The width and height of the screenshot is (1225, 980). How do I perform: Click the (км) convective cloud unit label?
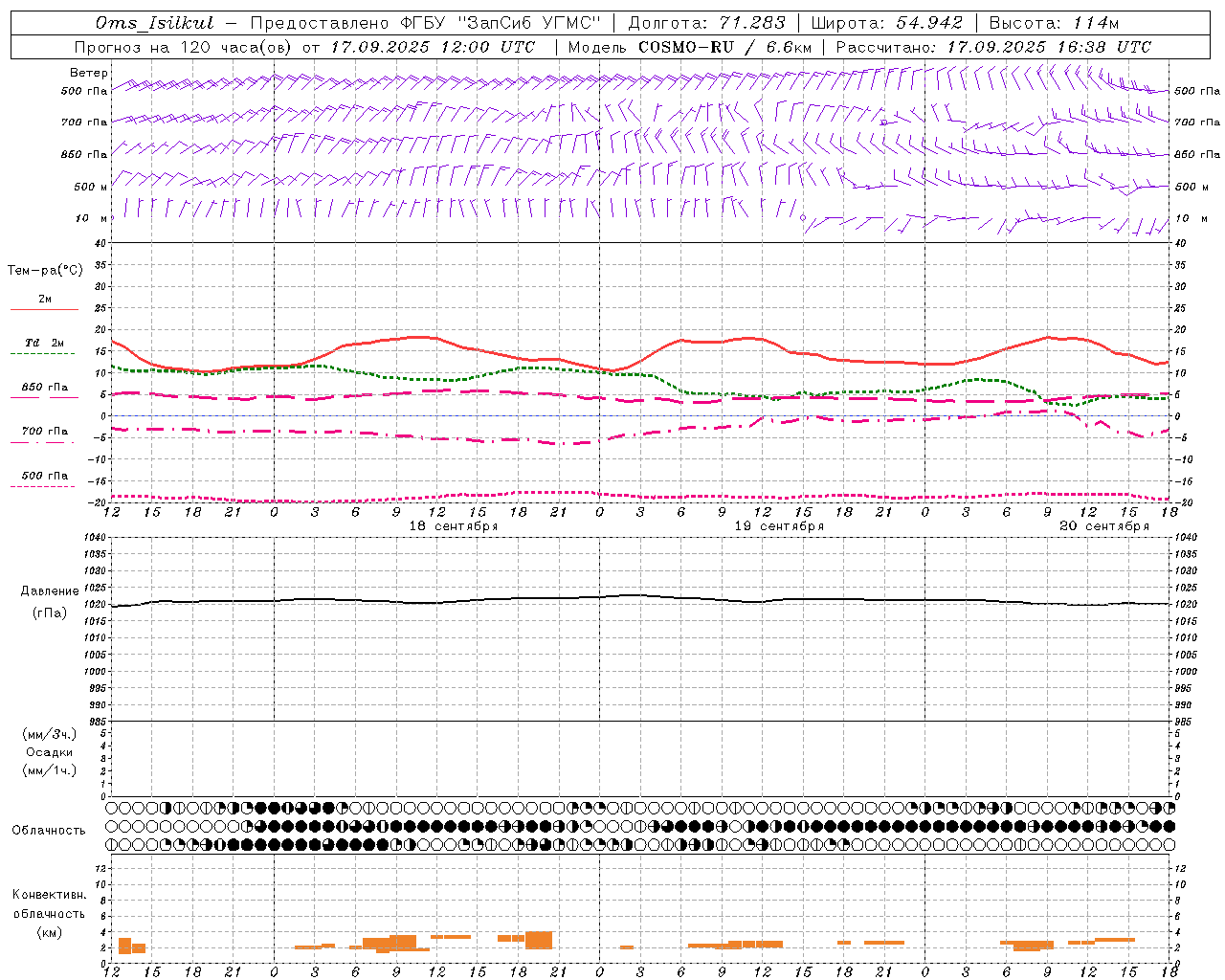[49, 932]
